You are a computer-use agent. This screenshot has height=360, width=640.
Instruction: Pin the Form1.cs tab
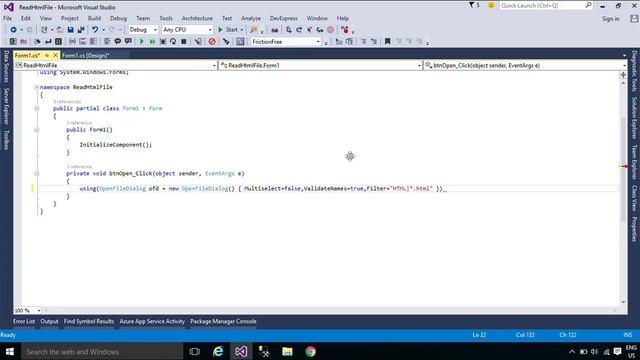click(47, 55)
